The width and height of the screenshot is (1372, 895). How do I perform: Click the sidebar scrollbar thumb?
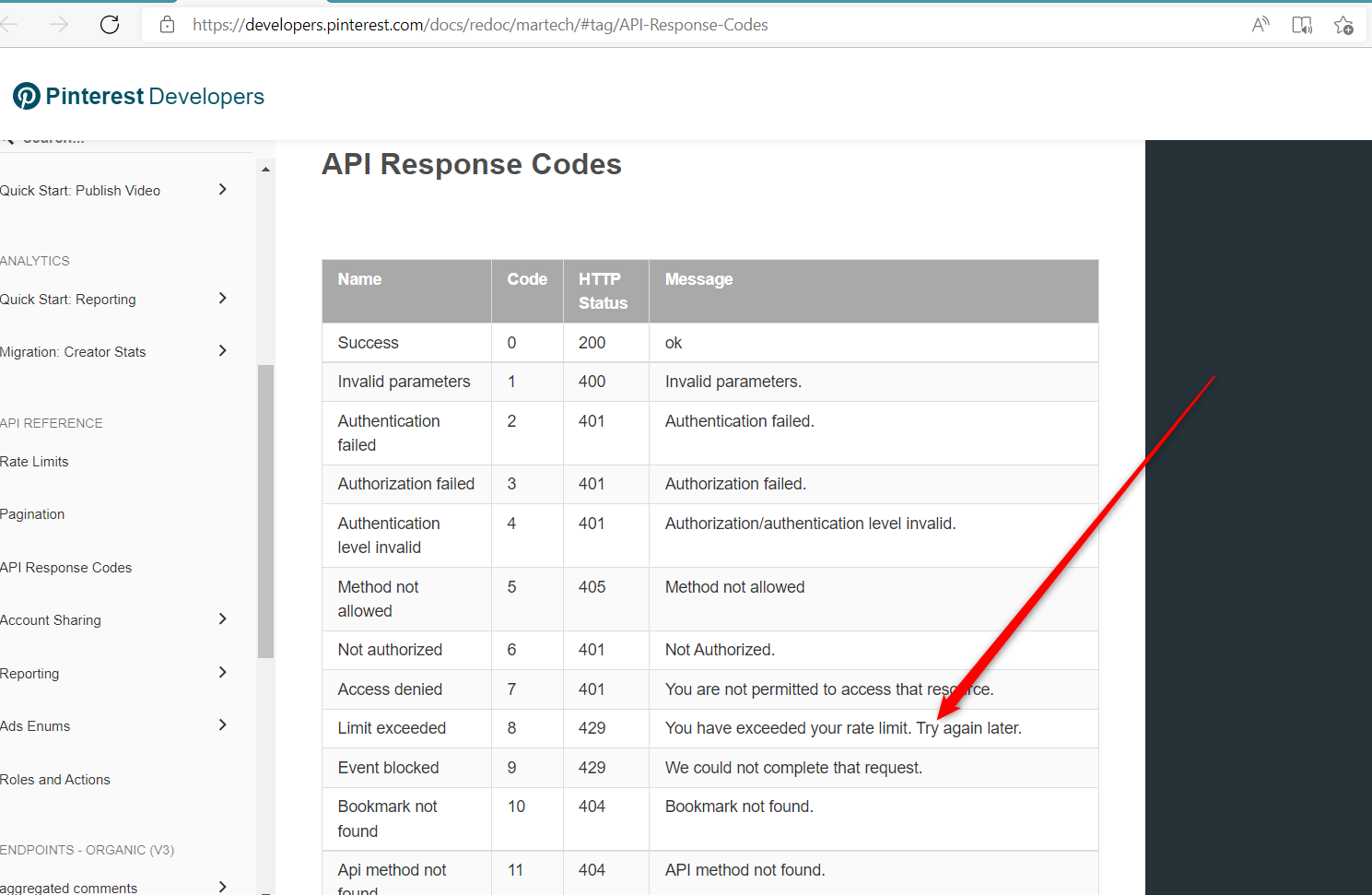pos(265,512)
